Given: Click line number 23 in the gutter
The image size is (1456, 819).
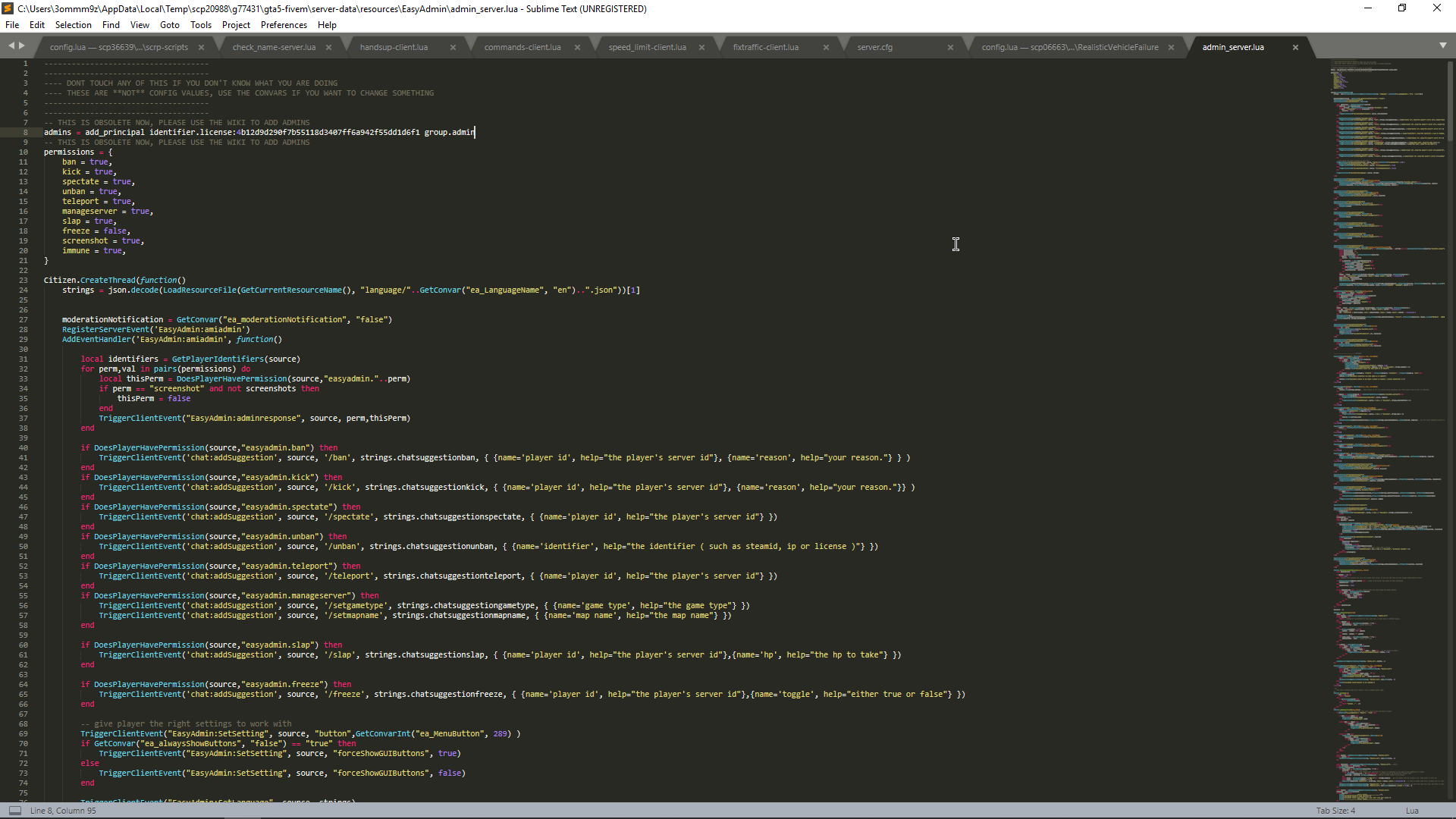Looking at the screenshot, I should (24, 281).
